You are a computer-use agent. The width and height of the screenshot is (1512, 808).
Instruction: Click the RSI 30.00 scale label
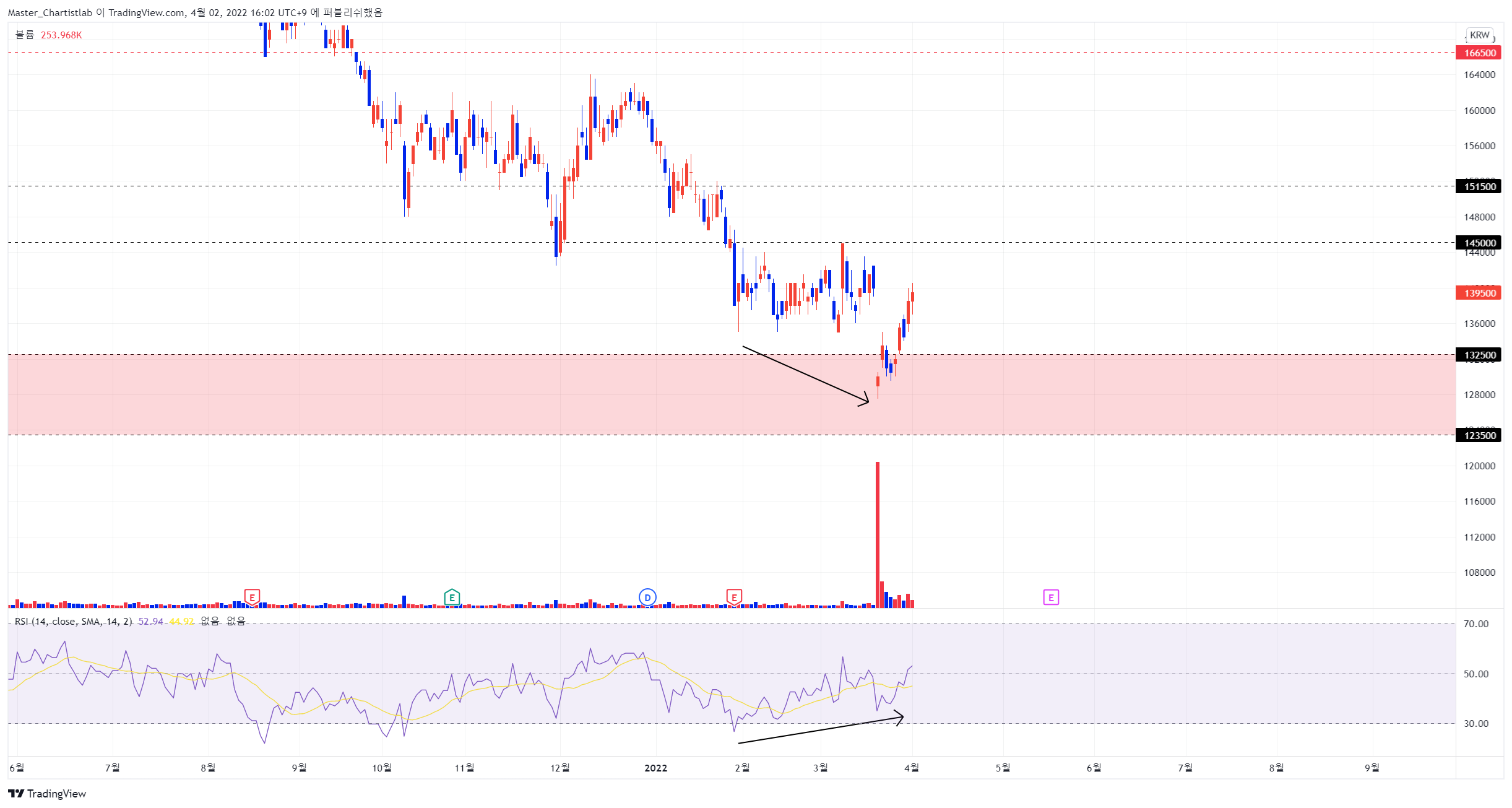[1475, 723]
